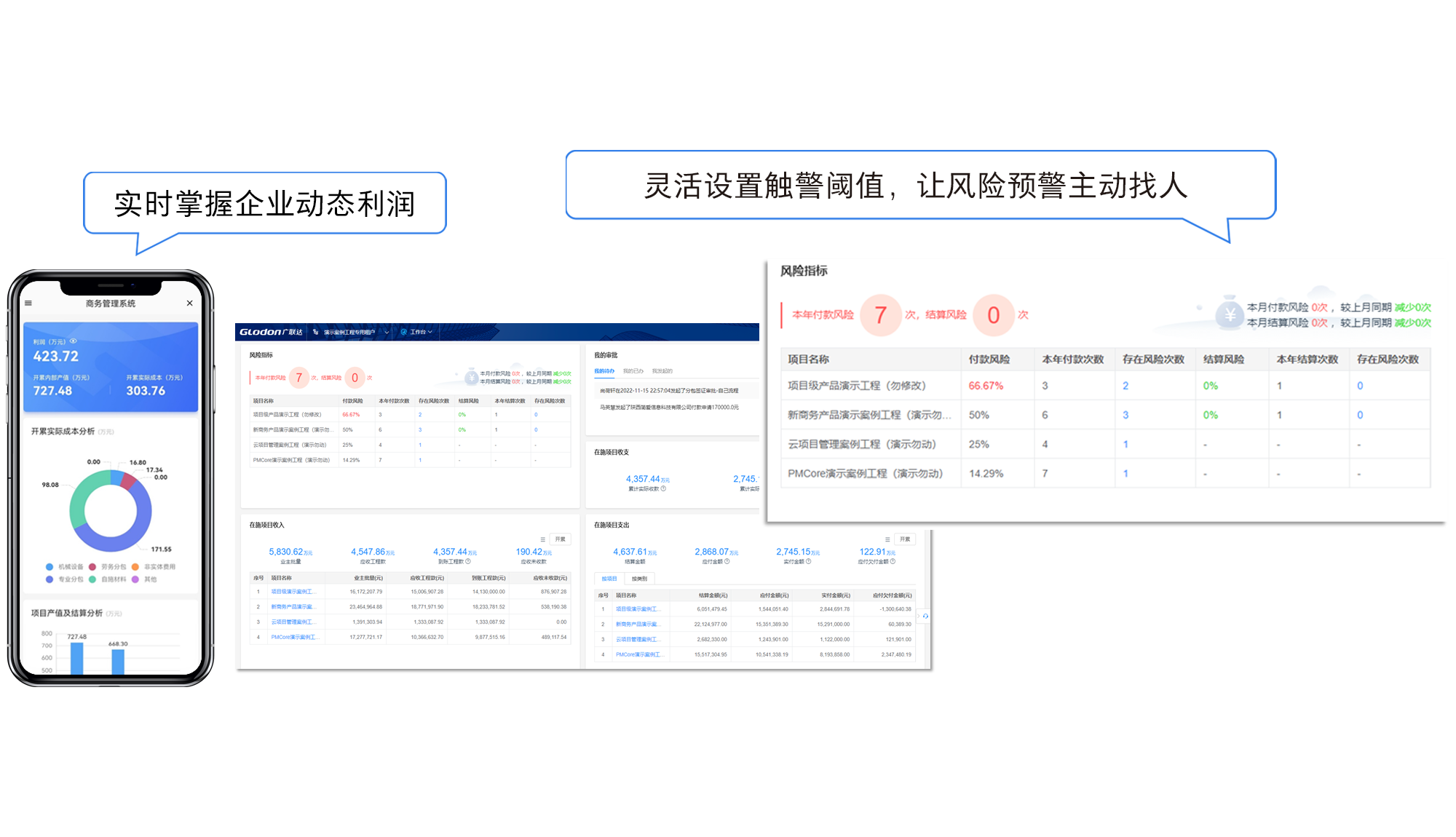Close the 商务管理系统 mobile page
This screenshot has width=1456, height=837.
coord(189,304)
